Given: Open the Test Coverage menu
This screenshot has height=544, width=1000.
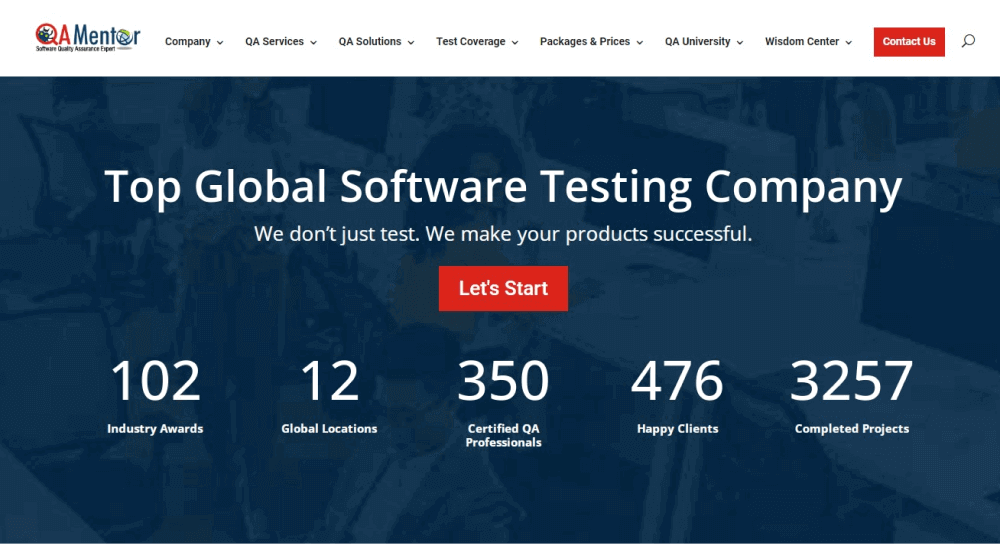Looking at the screenshot, I should click(x=471, y=42).
